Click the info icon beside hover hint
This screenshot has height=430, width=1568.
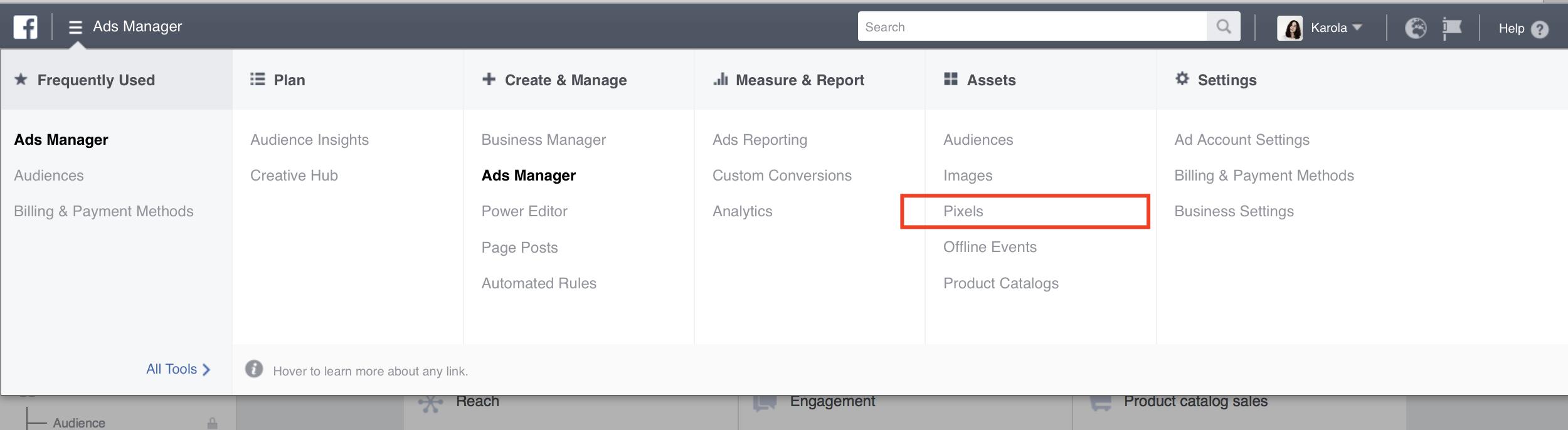[254, 369]
